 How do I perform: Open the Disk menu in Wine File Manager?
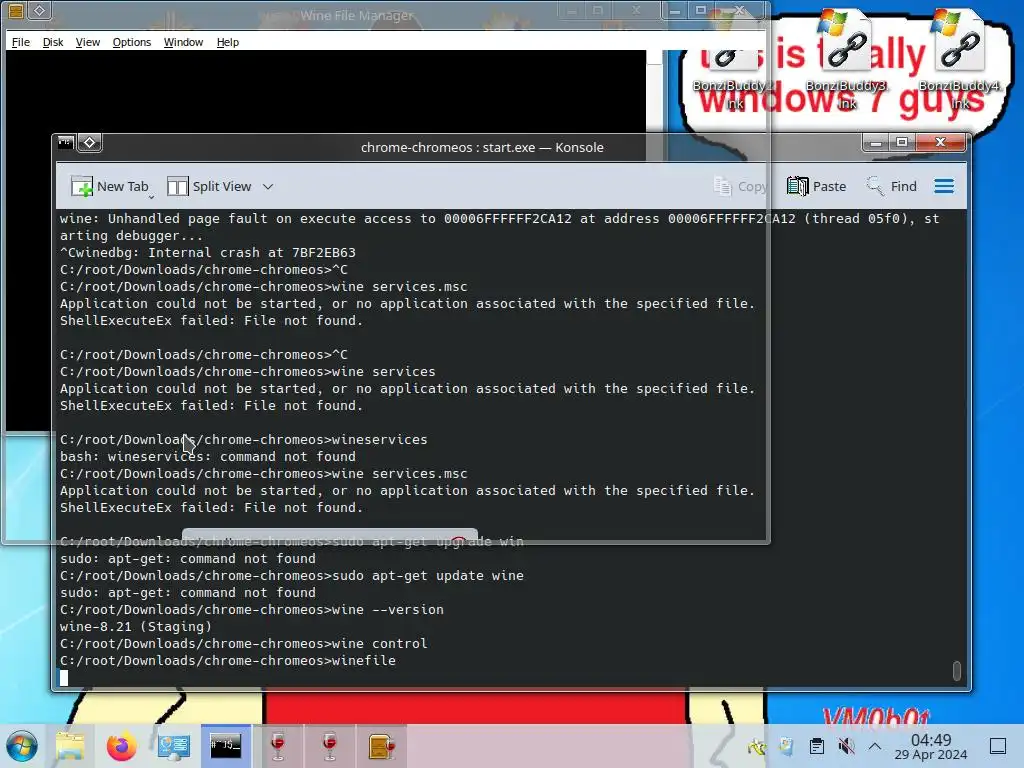[x=53, y=42]
